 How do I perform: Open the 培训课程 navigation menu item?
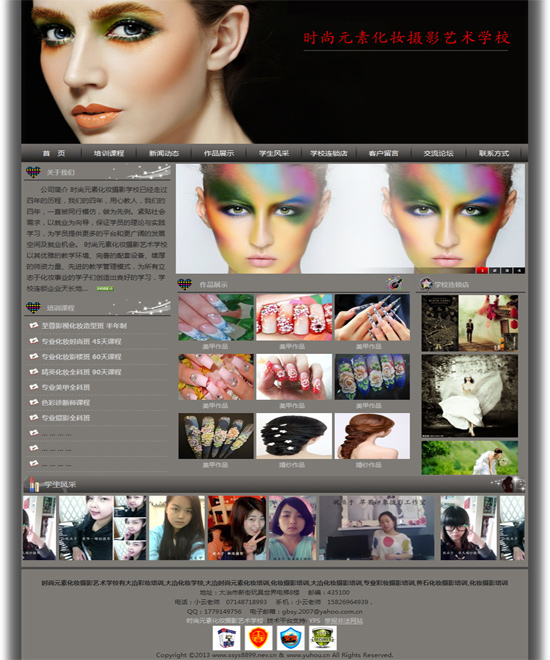(x=109, y=153)
